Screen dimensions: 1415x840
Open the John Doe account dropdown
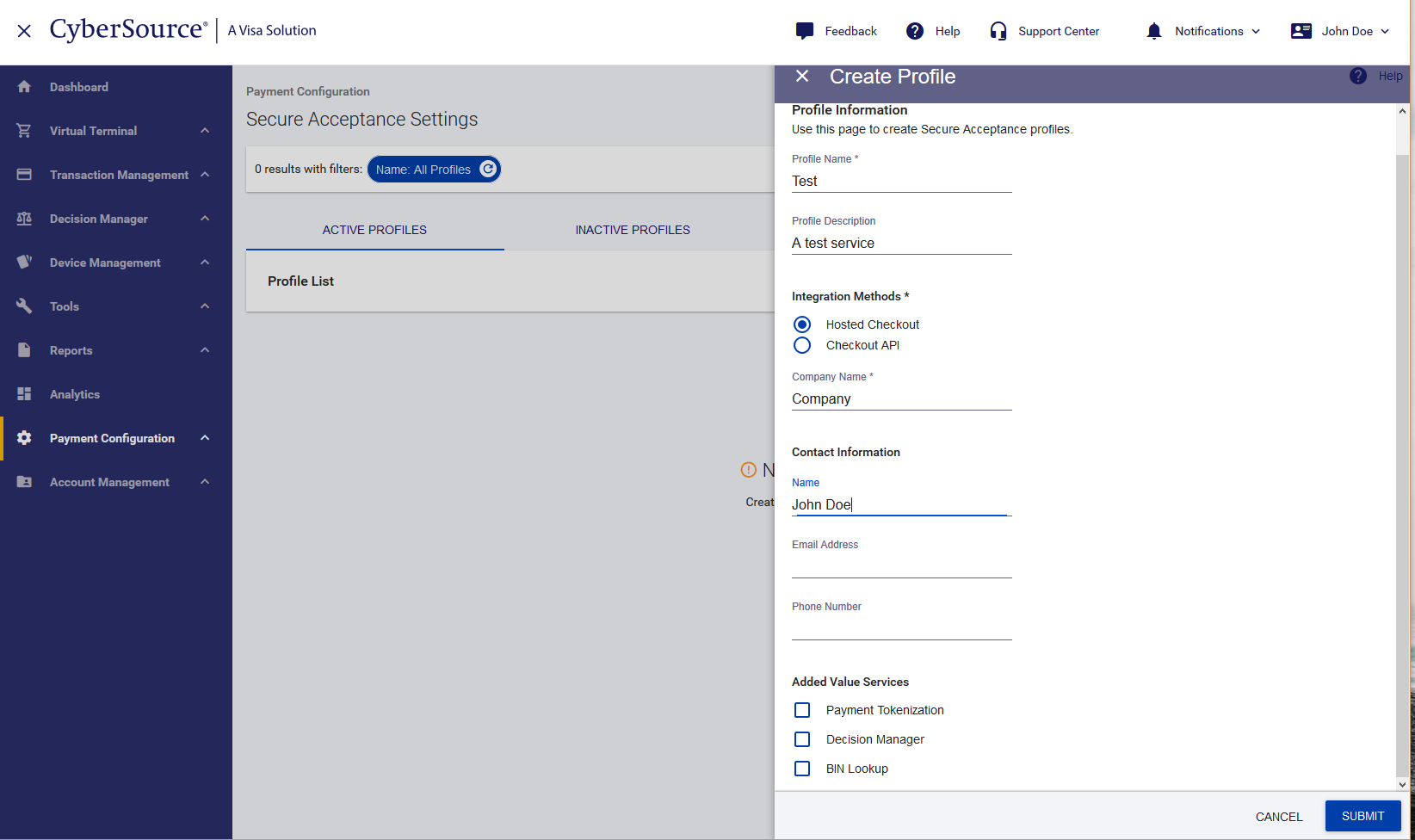(1341, 31)
